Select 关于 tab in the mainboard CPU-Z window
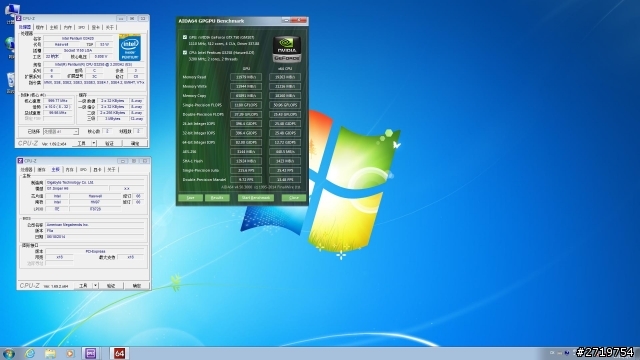Image resolution: width=640 pixels, height=360 pixels. 111,170
